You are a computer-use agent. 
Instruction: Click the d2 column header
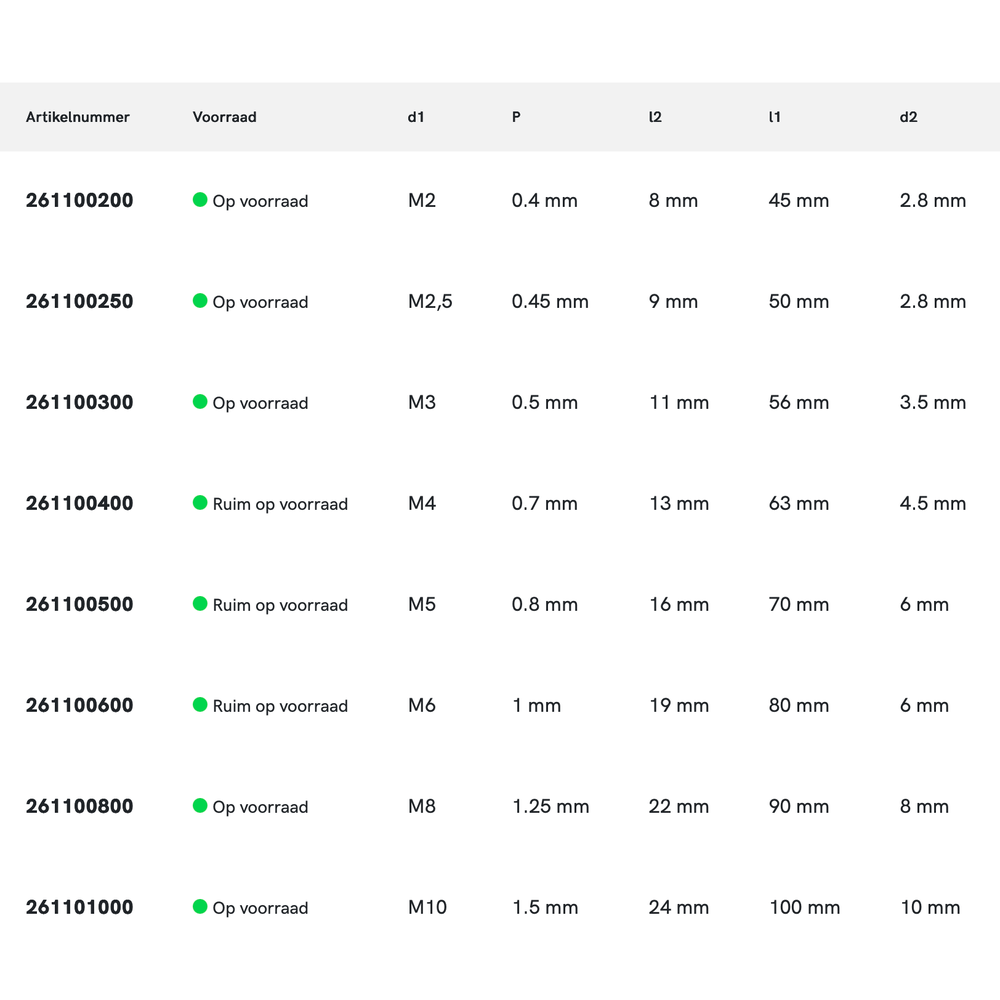908,117
